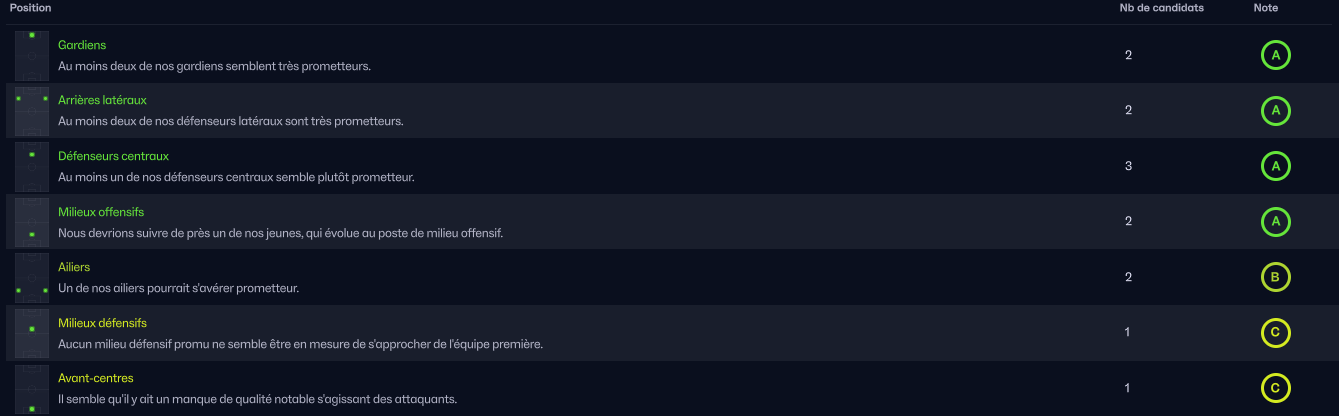Sort by the Position column header
The height and width of the screenshot is (416, 1339).
coord(30,8)
